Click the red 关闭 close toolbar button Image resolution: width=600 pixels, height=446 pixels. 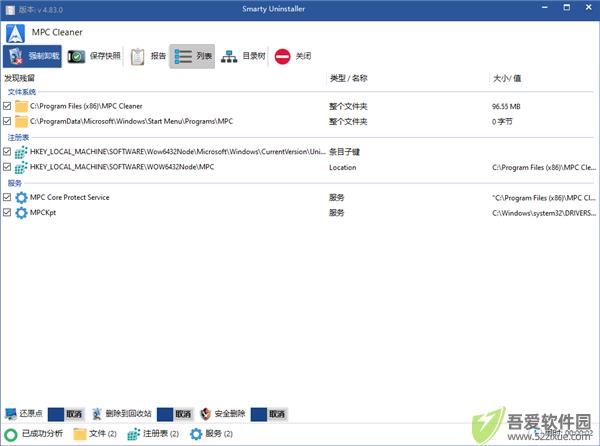[x=293, y=56]
